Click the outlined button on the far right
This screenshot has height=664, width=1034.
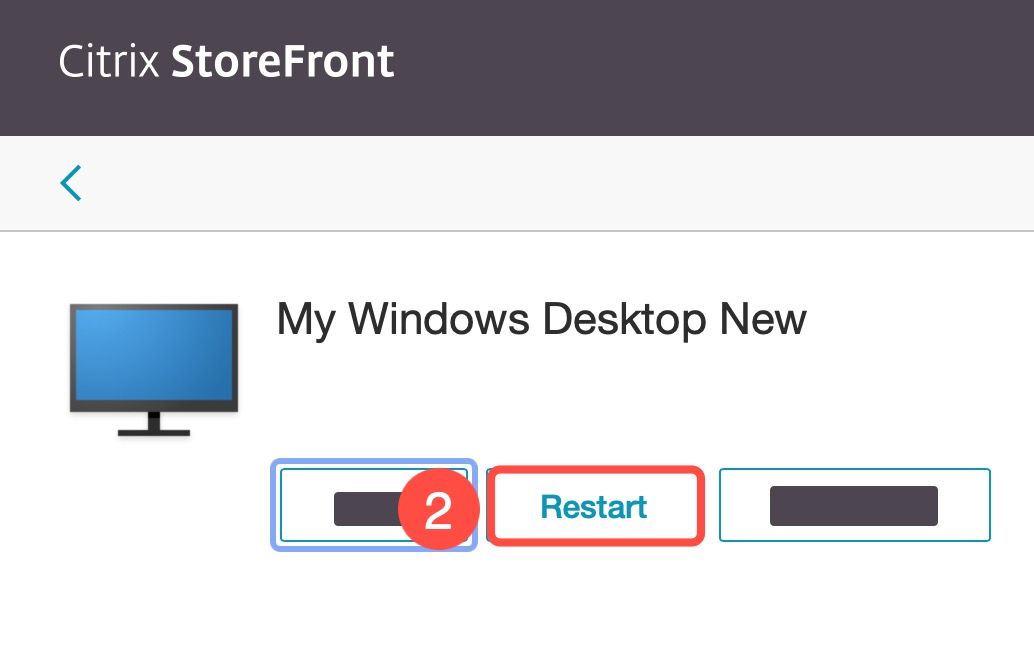click(854, 505)
